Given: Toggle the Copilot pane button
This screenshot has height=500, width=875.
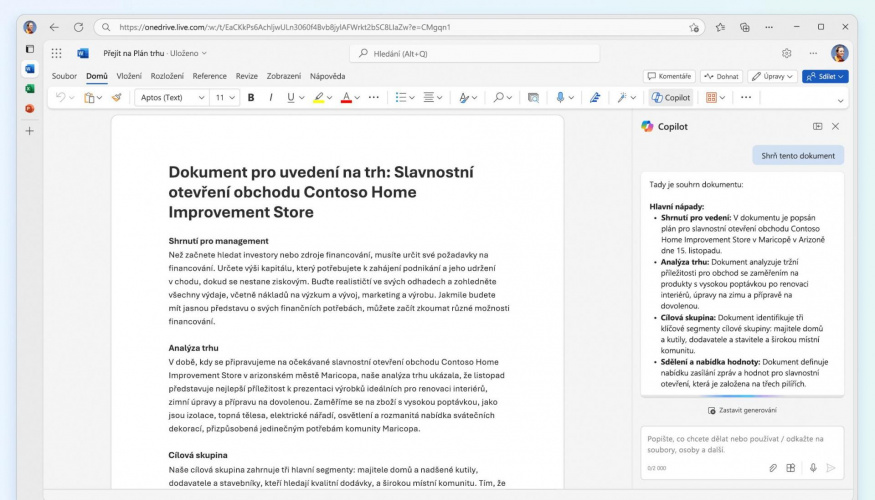Looking at the screenshot, I should (671, 98).
